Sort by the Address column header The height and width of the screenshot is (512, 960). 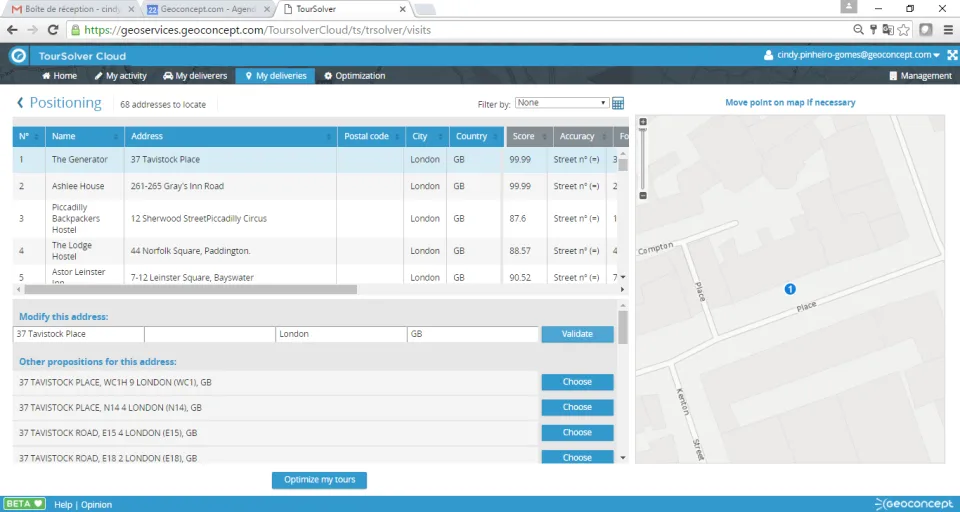(x=231, y=137)
